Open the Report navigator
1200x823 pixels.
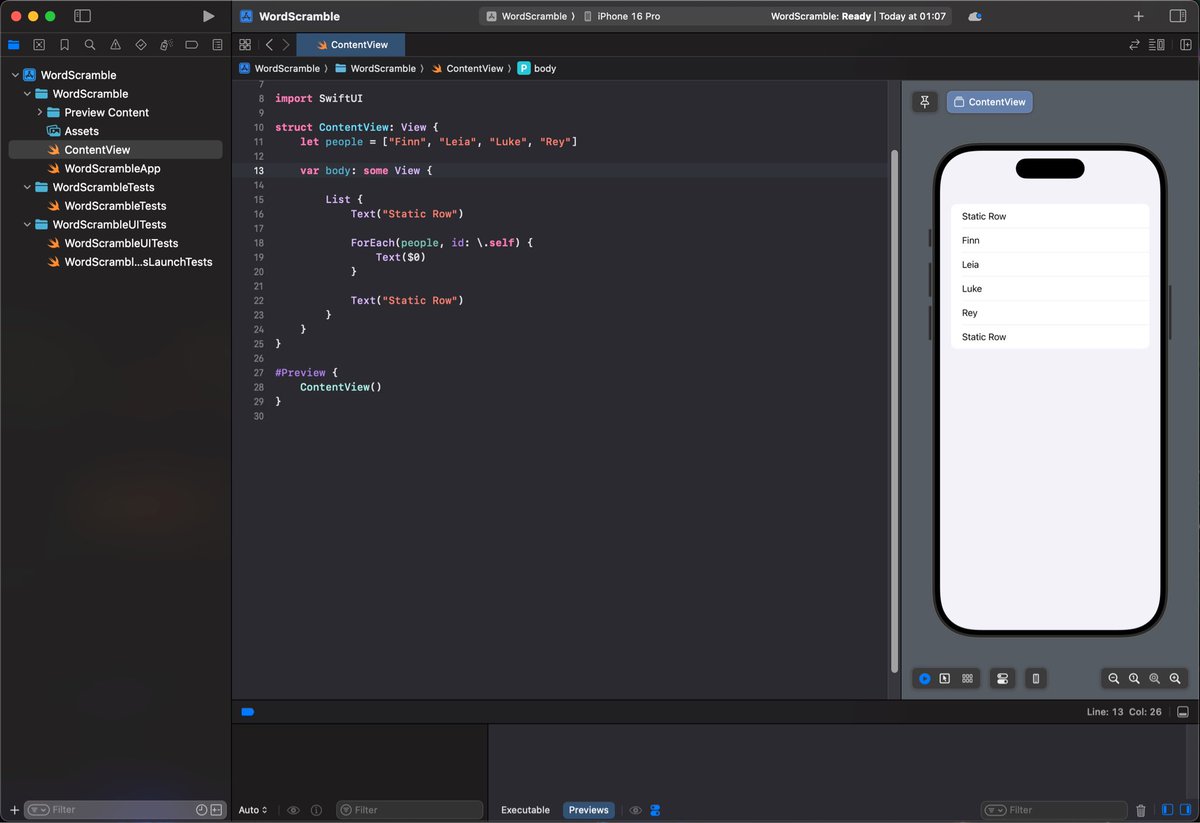(218, 45)
